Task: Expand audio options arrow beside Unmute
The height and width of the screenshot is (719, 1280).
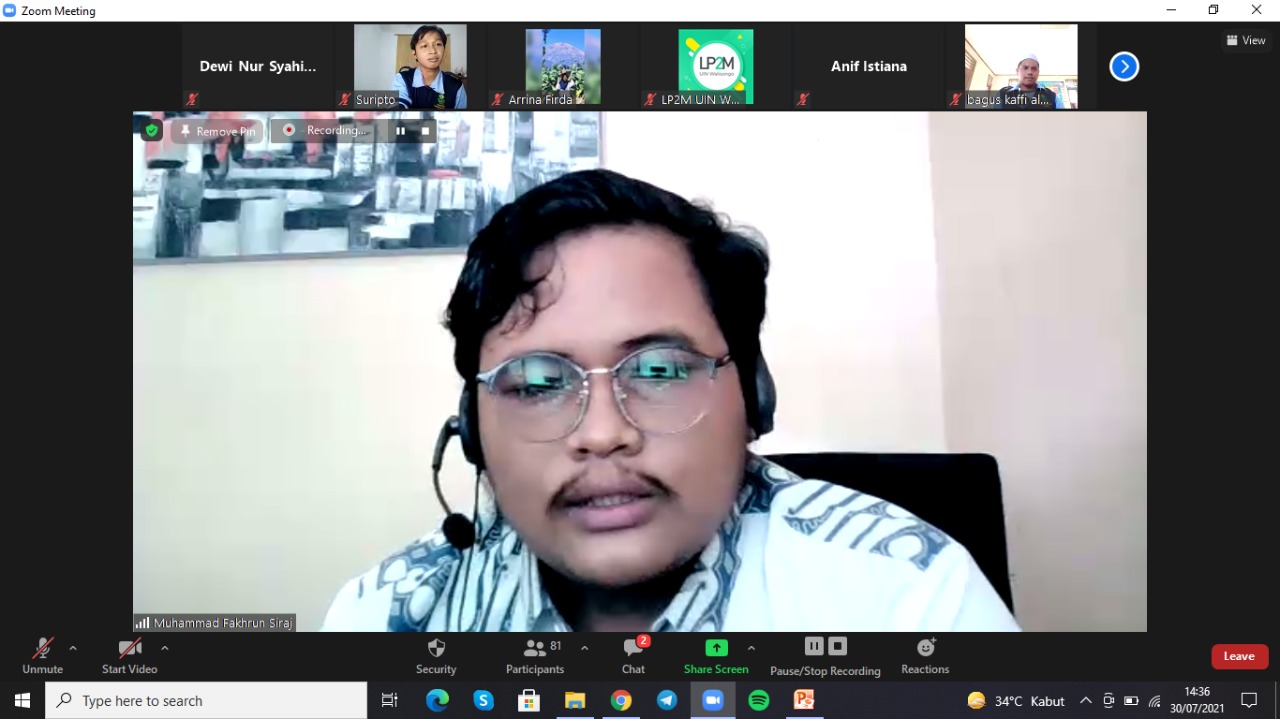Action: (73, 648)
